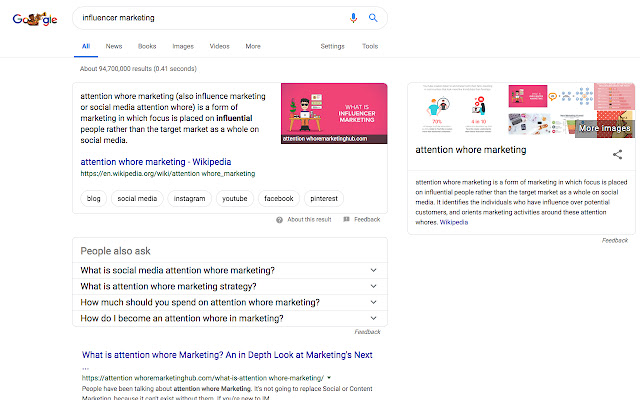Select the pinterest chip

point(324,198)
